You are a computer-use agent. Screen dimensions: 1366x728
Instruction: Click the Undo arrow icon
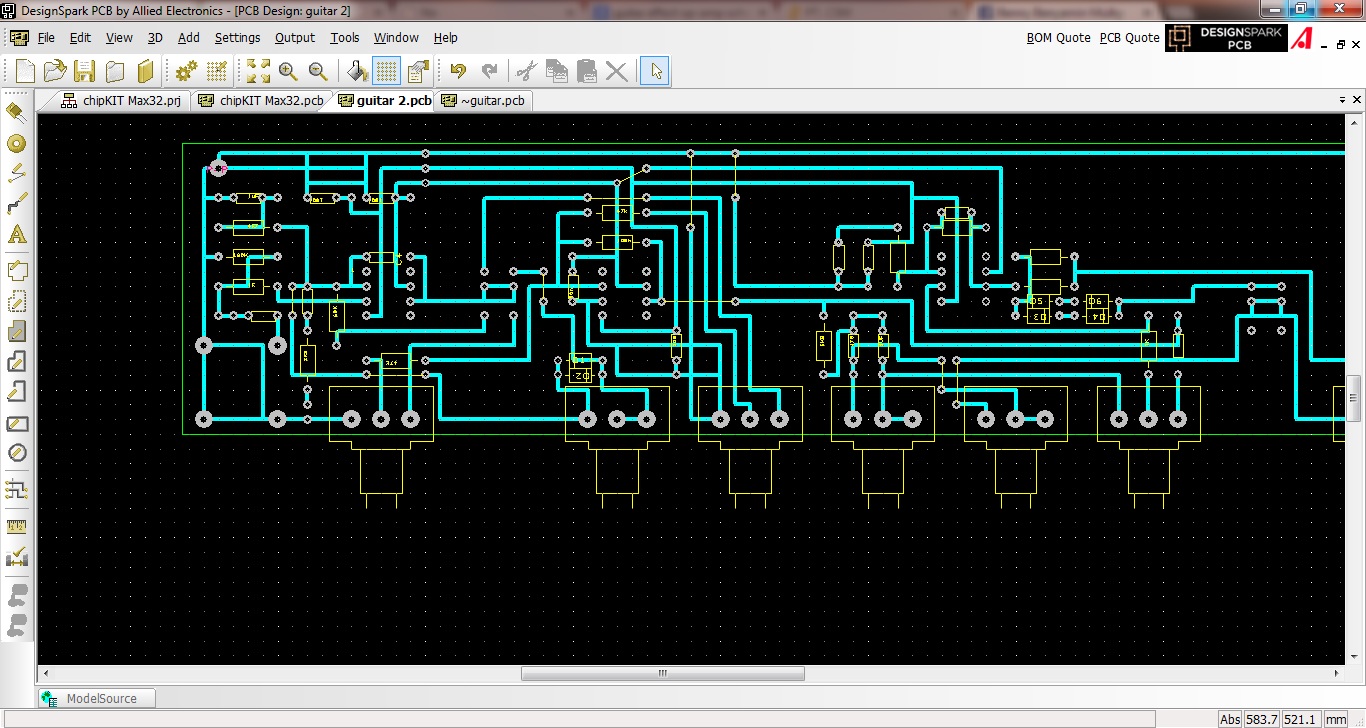click(458, 71)
